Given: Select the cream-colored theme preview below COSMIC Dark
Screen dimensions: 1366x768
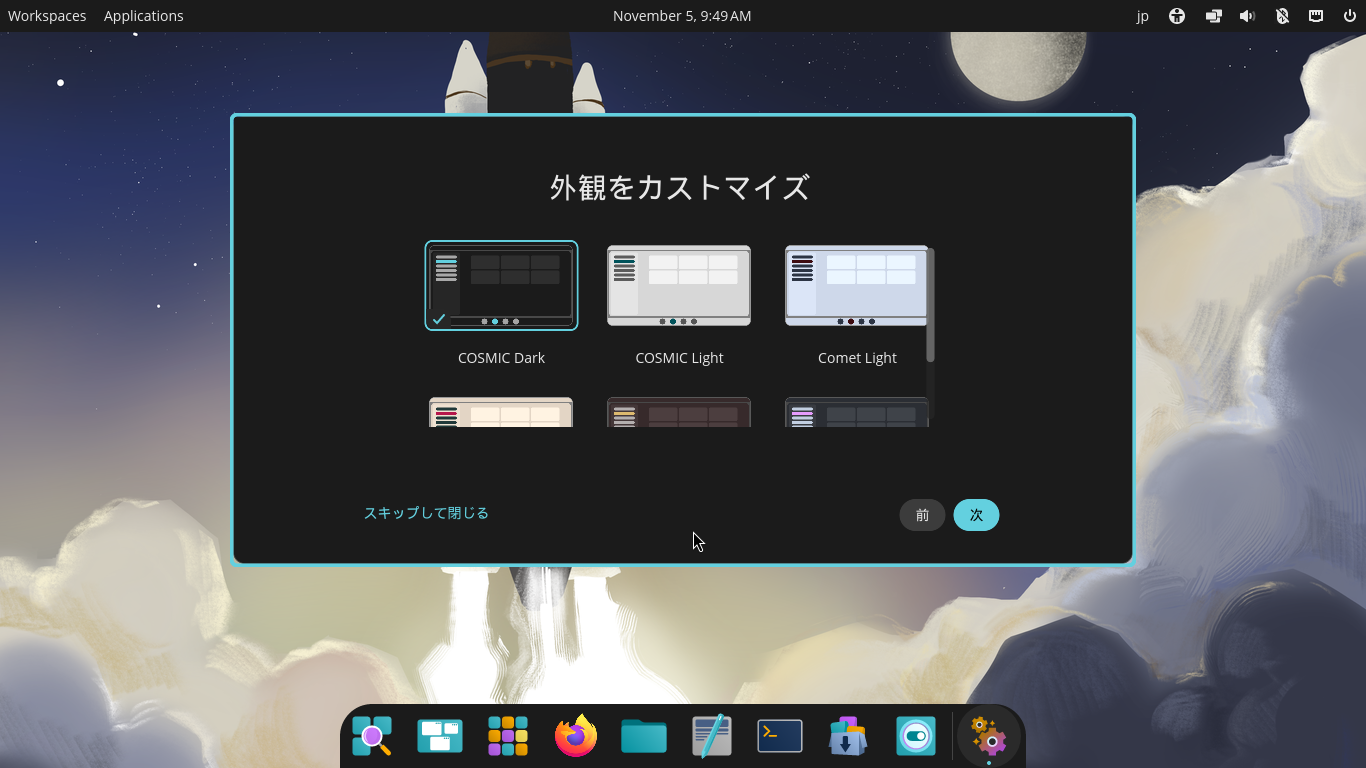Looking at the screenshot, I should point(501,412).
